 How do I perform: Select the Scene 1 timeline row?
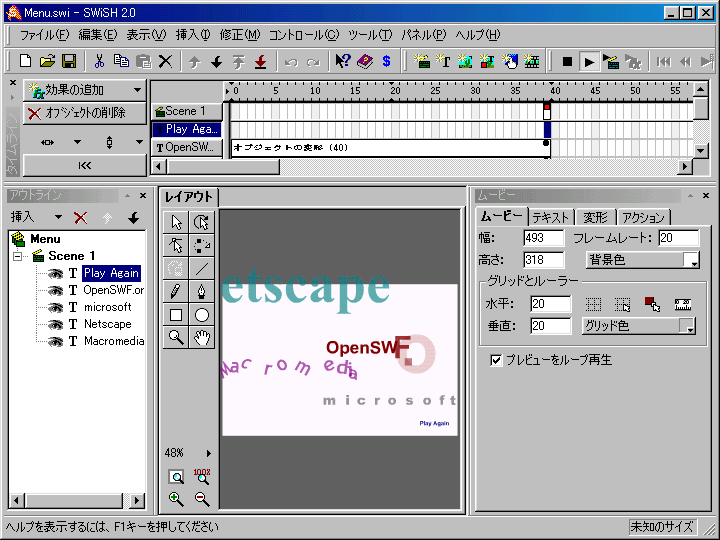(x=186, y=112)
